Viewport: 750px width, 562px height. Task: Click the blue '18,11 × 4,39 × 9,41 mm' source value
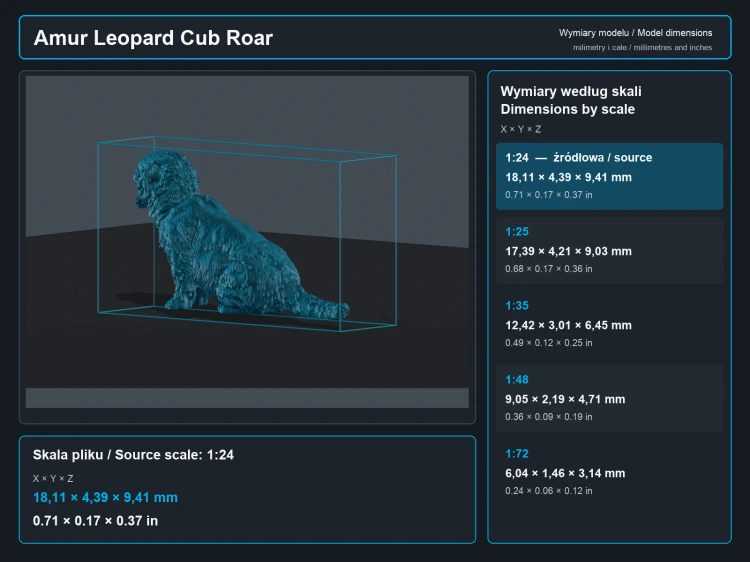(x=105, y=497)
